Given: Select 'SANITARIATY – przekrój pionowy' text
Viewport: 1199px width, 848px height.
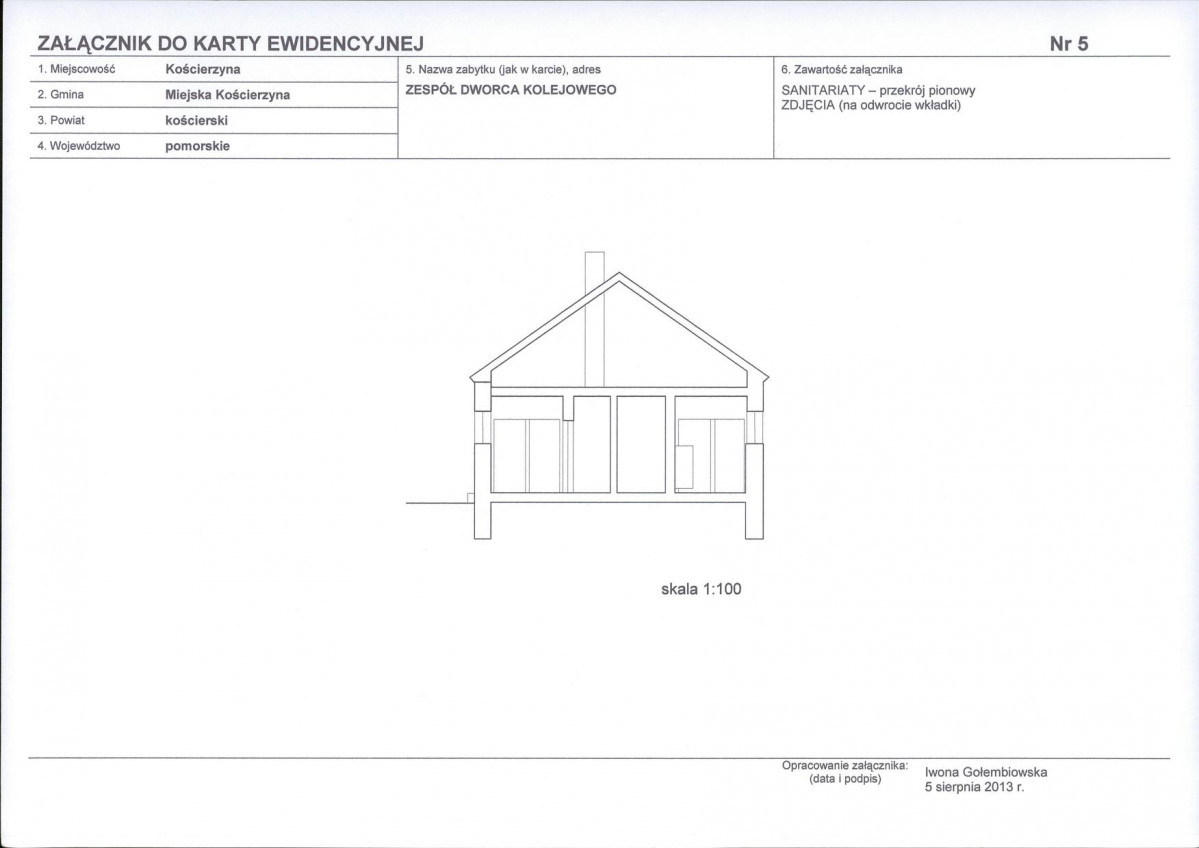Looking at the screenshot, I should click(x=877, y=90).
